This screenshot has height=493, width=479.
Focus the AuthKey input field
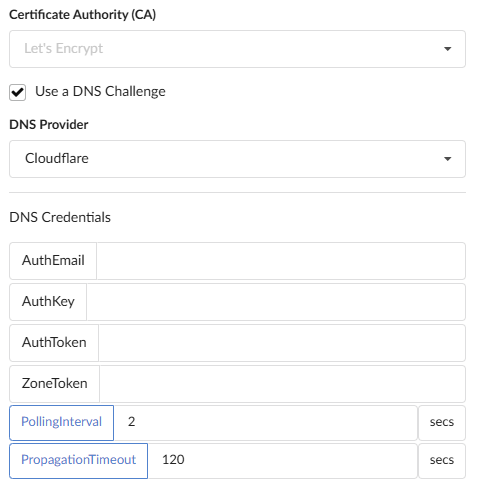tap(276, 302)
